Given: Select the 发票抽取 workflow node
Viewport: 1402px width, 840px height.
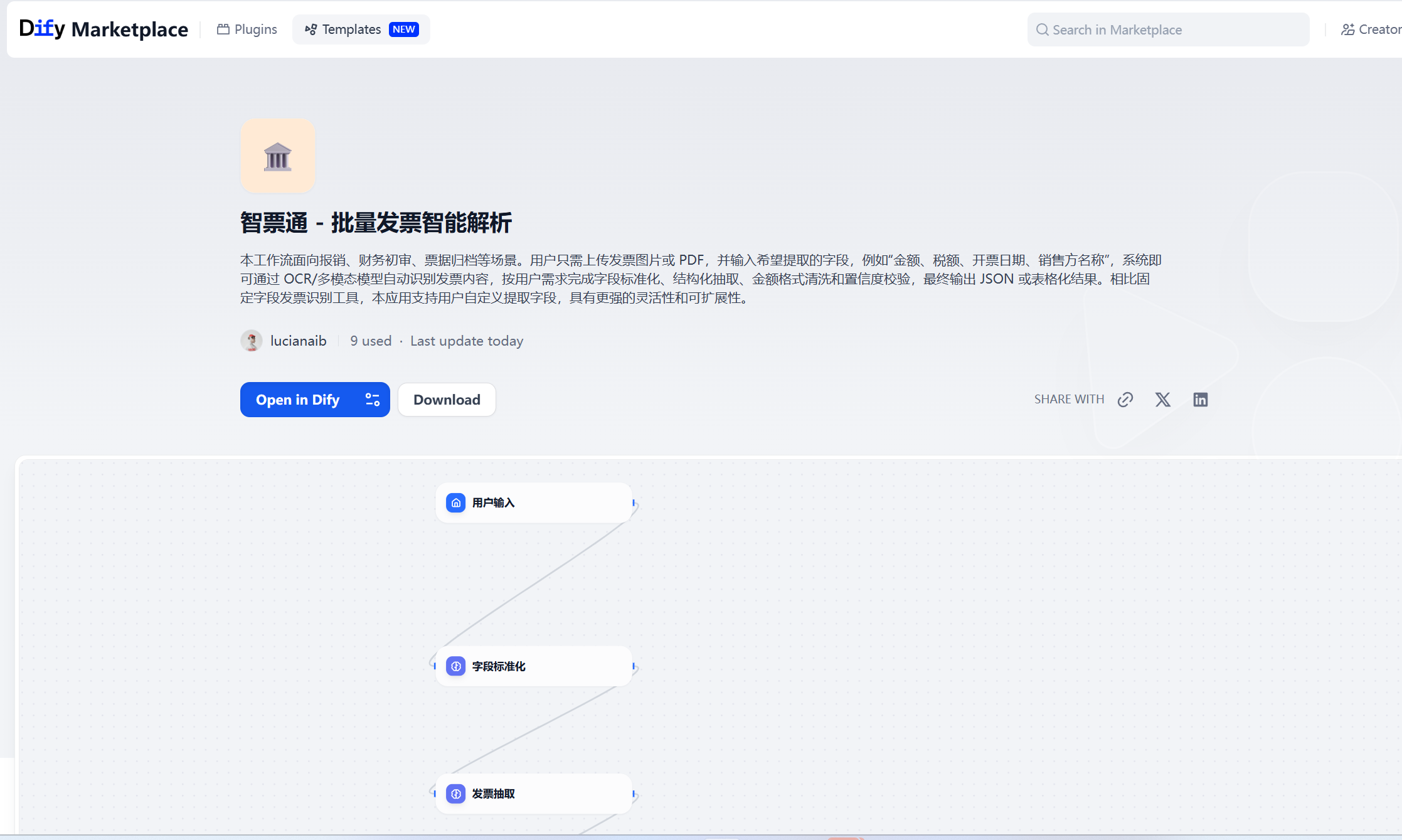Looking at the screenshot, I should click(534, 794).
